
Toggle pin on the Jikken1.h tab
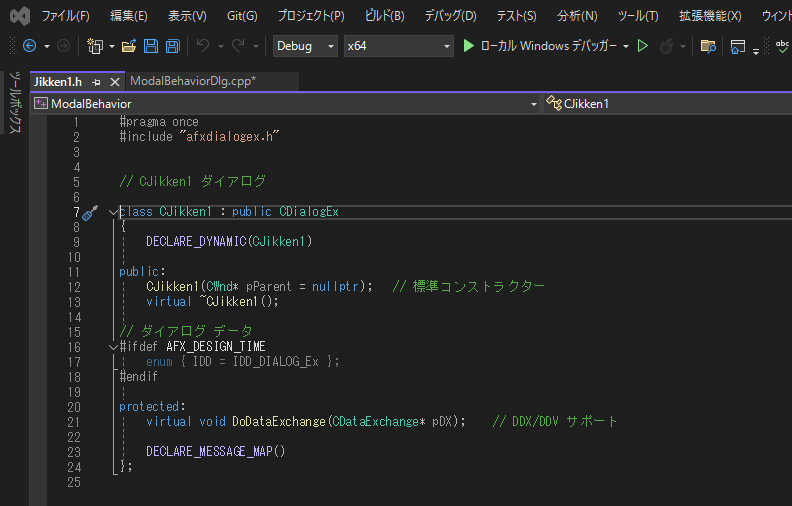tap(96, 81)
